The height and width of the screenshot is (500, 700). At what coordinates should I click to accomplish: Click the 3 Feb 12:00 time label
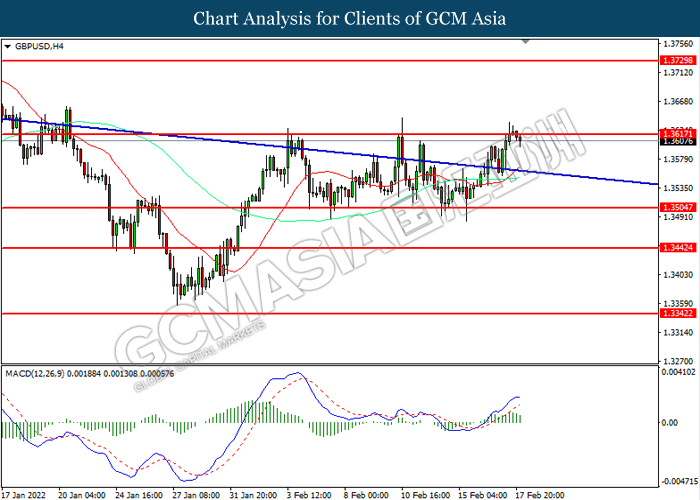(309, 495)
